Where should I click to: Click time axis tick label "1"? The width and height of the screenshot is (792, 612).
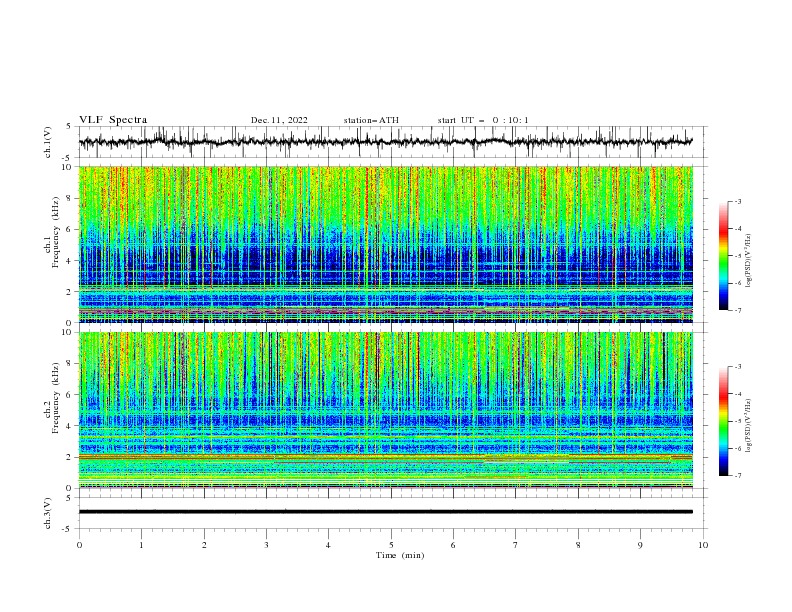141,545
